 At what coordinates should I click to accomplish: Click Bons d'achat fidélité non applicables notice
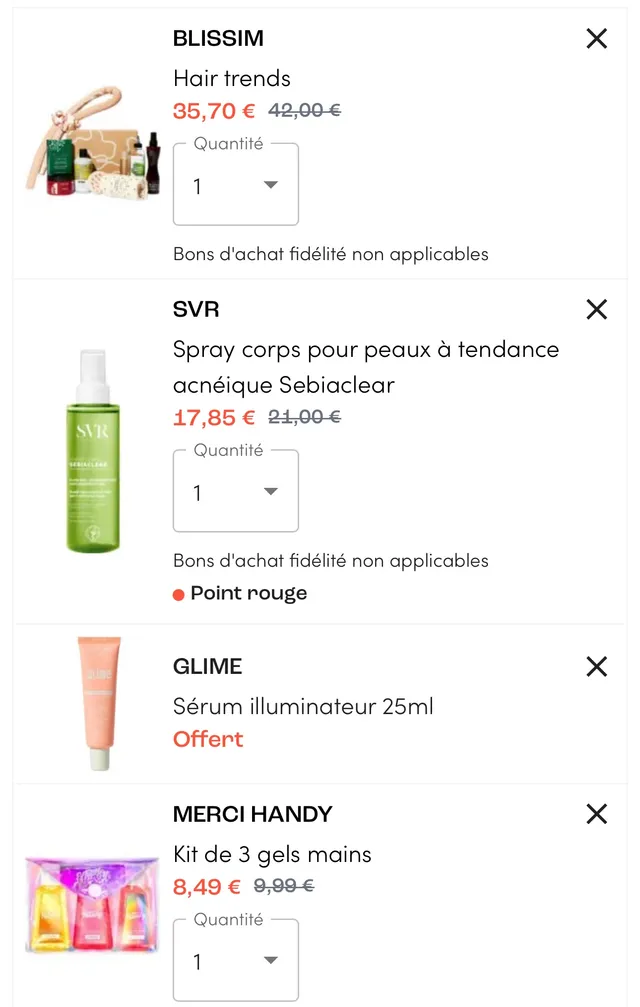(x=330, y=254)
